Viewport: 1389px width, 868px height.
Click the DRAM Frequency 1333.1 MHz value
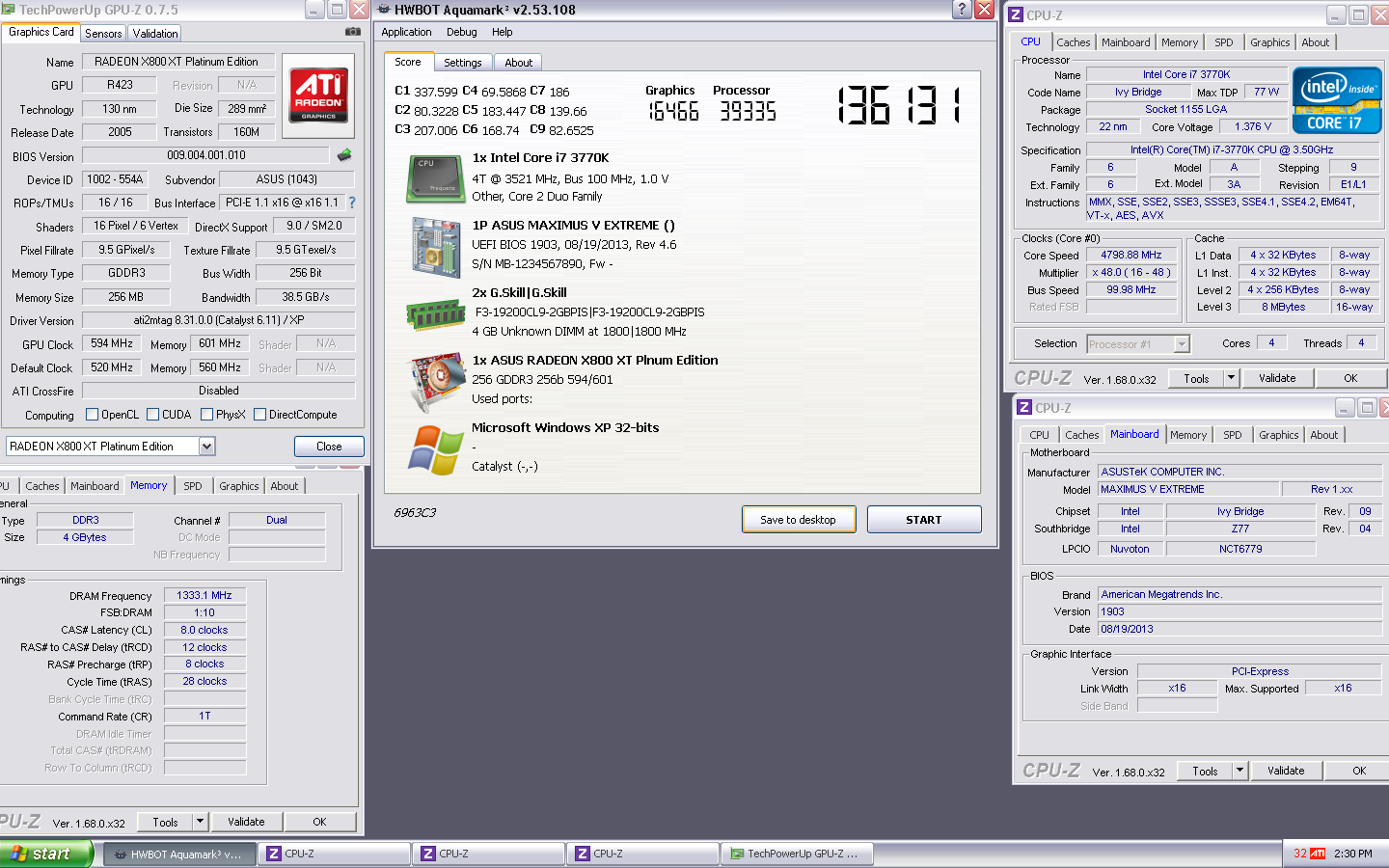[x=204, y=595]
